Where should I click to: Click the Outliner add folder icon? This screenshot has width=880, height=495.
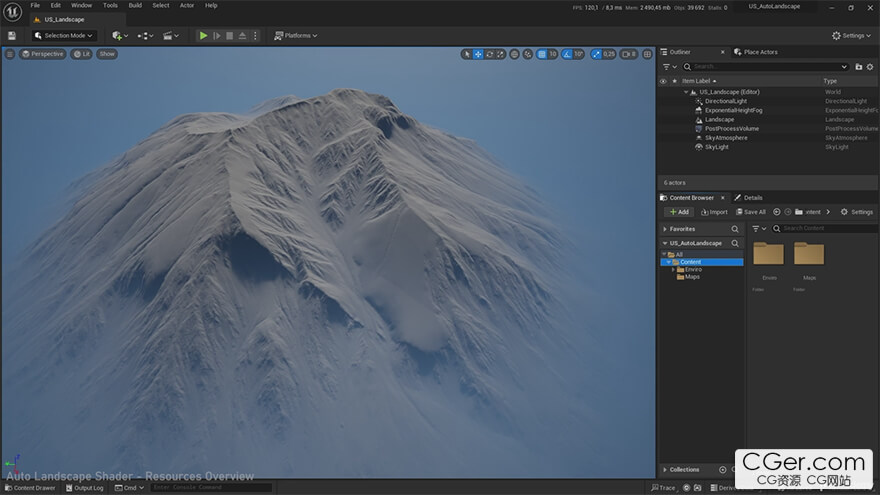(x=859, y=67)
